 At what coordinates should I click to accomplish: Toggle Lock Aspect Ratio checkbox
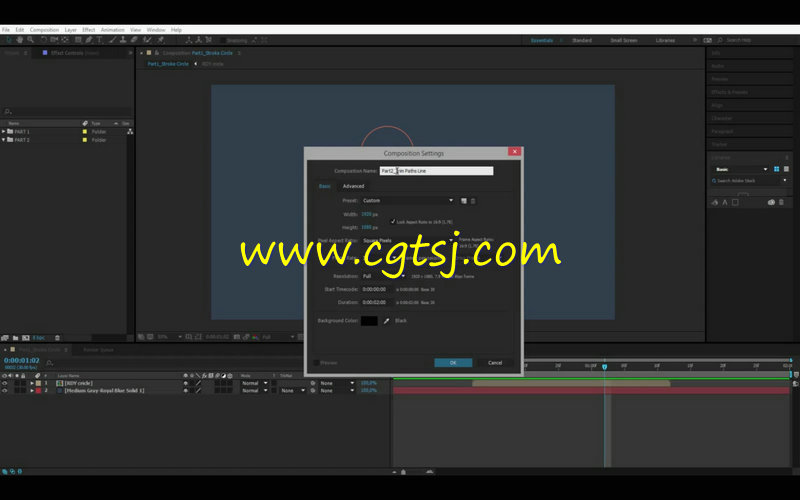tap(393, 221)
